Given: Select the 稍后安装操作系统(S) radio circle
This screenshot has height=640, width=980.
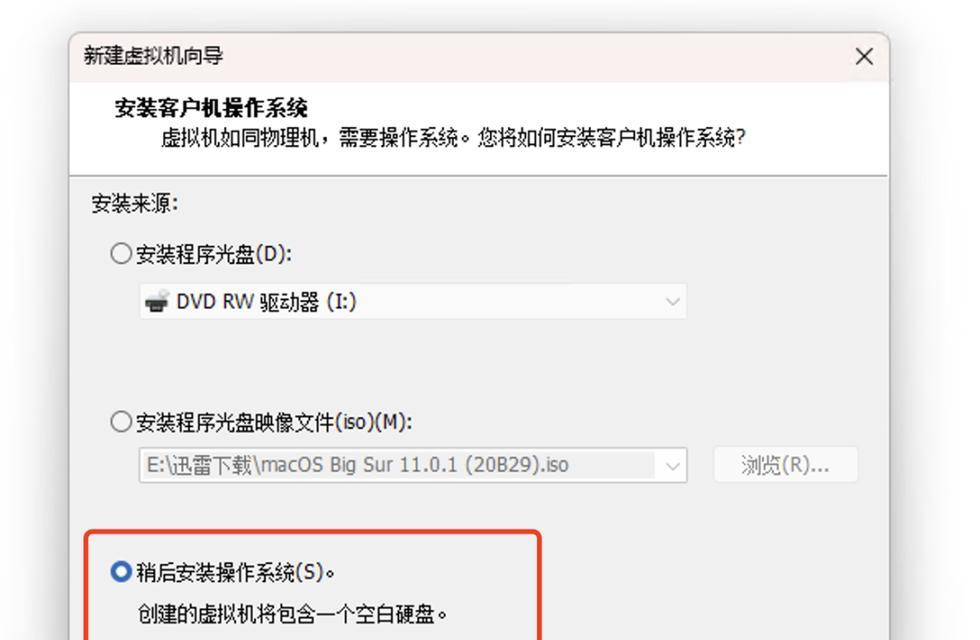Looking at the screenshot, I should [121, 572].
